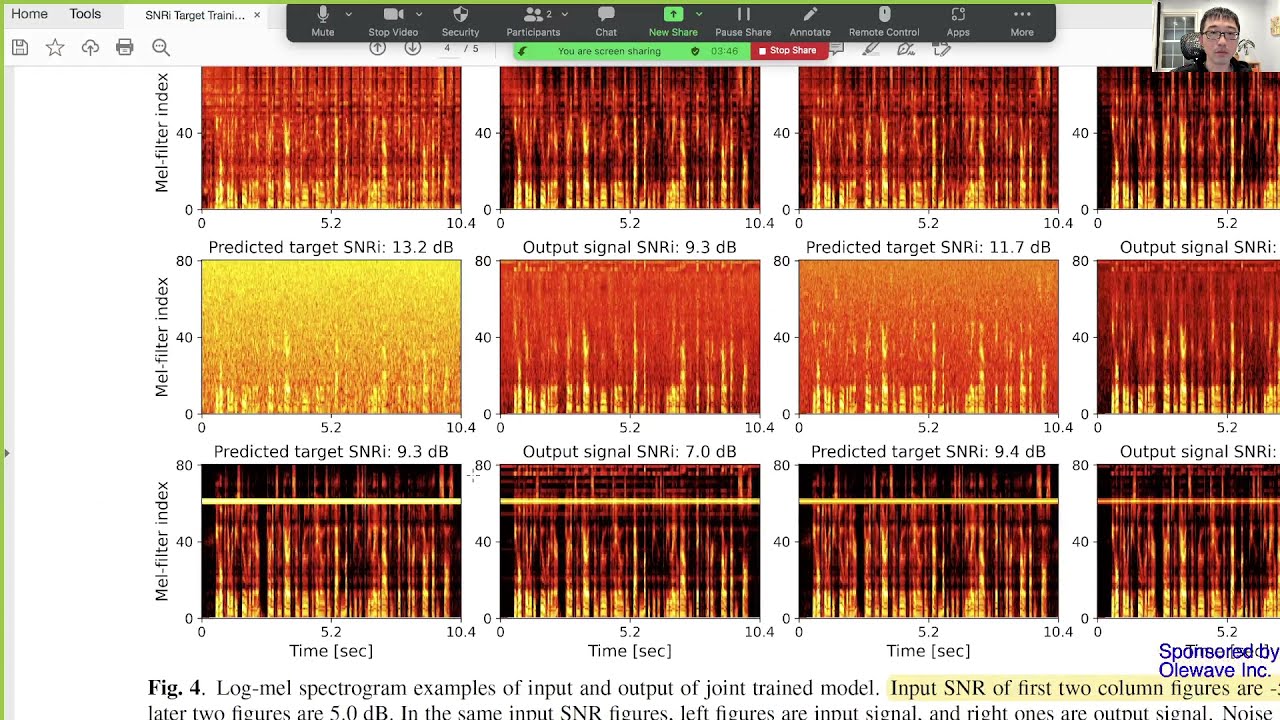This screenshot has height=720, width=1280.
Task: Open the Tools tab
Action: [85, 14]
